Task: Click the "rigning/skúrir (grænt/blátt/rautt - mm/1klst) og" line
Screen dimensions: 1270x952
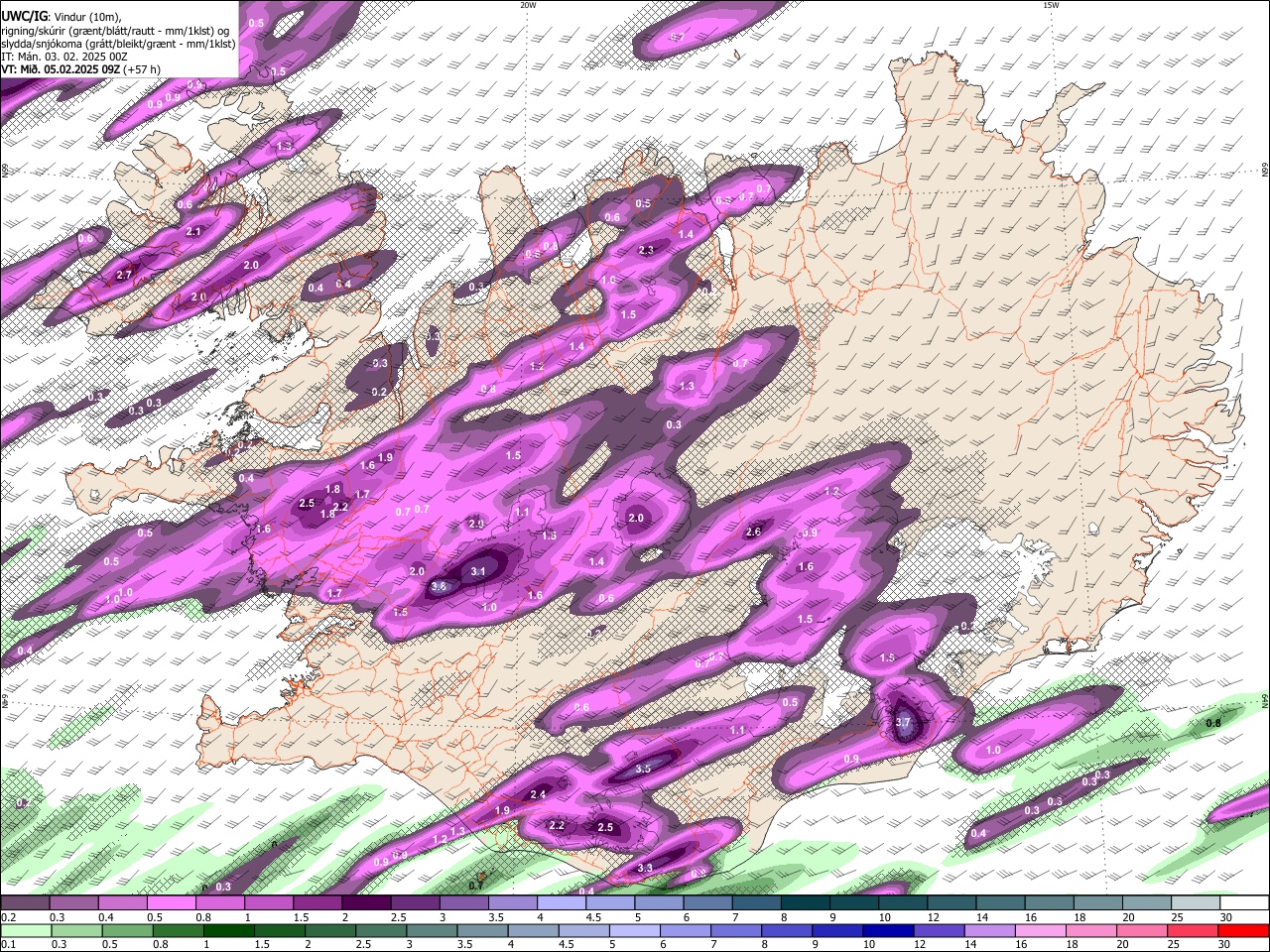Action: (x=115, y=31)
